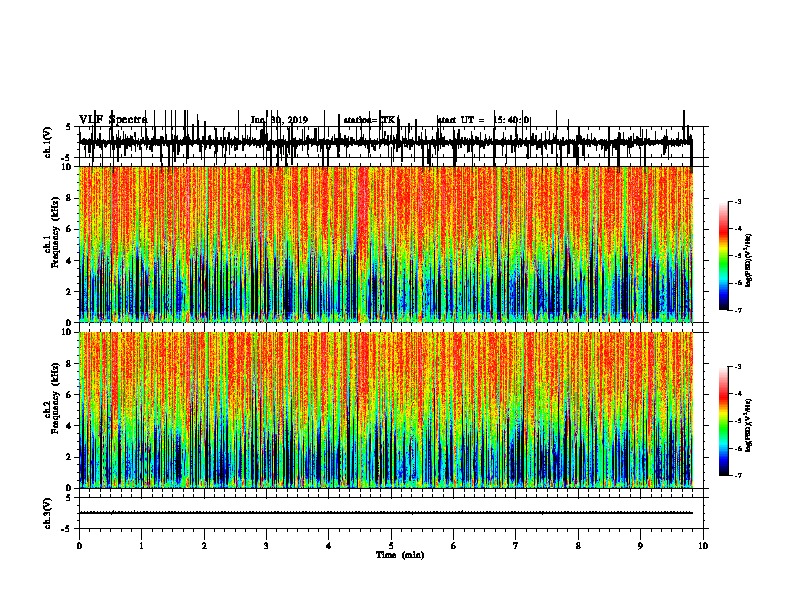The image size is (792, 612).
Task: Click the "6" kHz tick on ch.1 spectrogram
Action: (69, 229)
